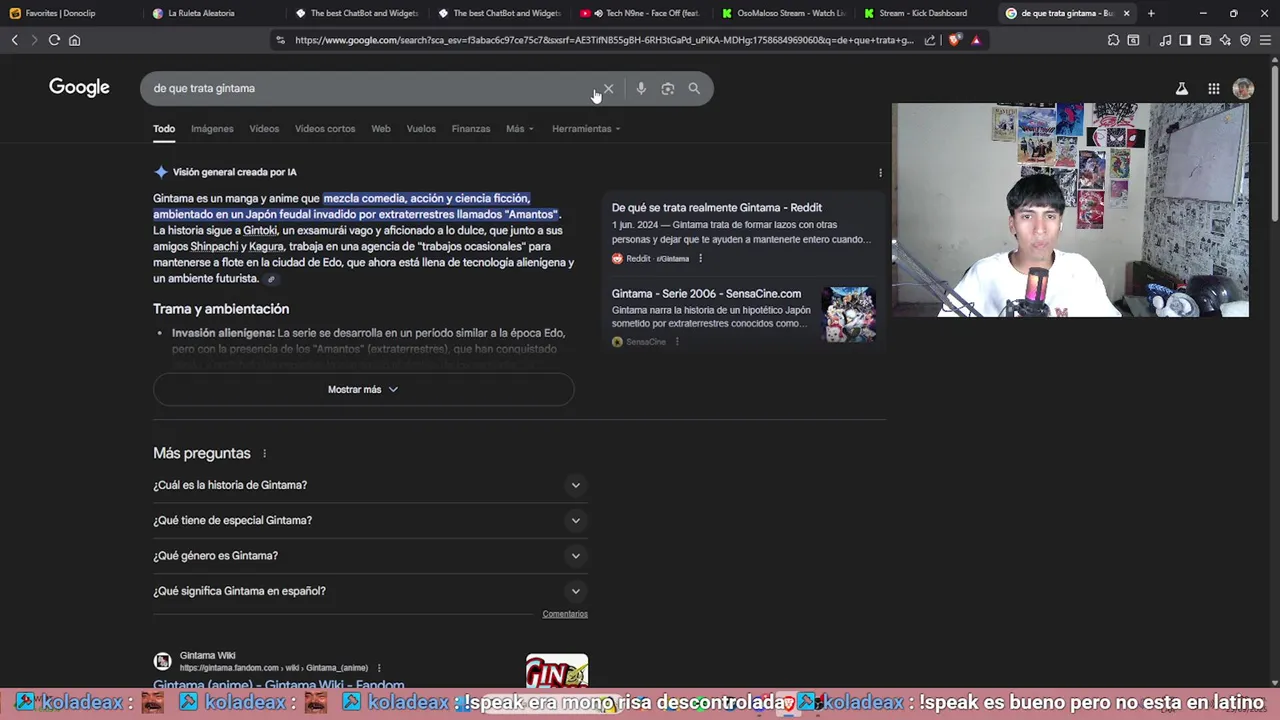The image size is (1280, 720).
Task: Click the Comentarios feedback link
Action: [x=565, y=614]
